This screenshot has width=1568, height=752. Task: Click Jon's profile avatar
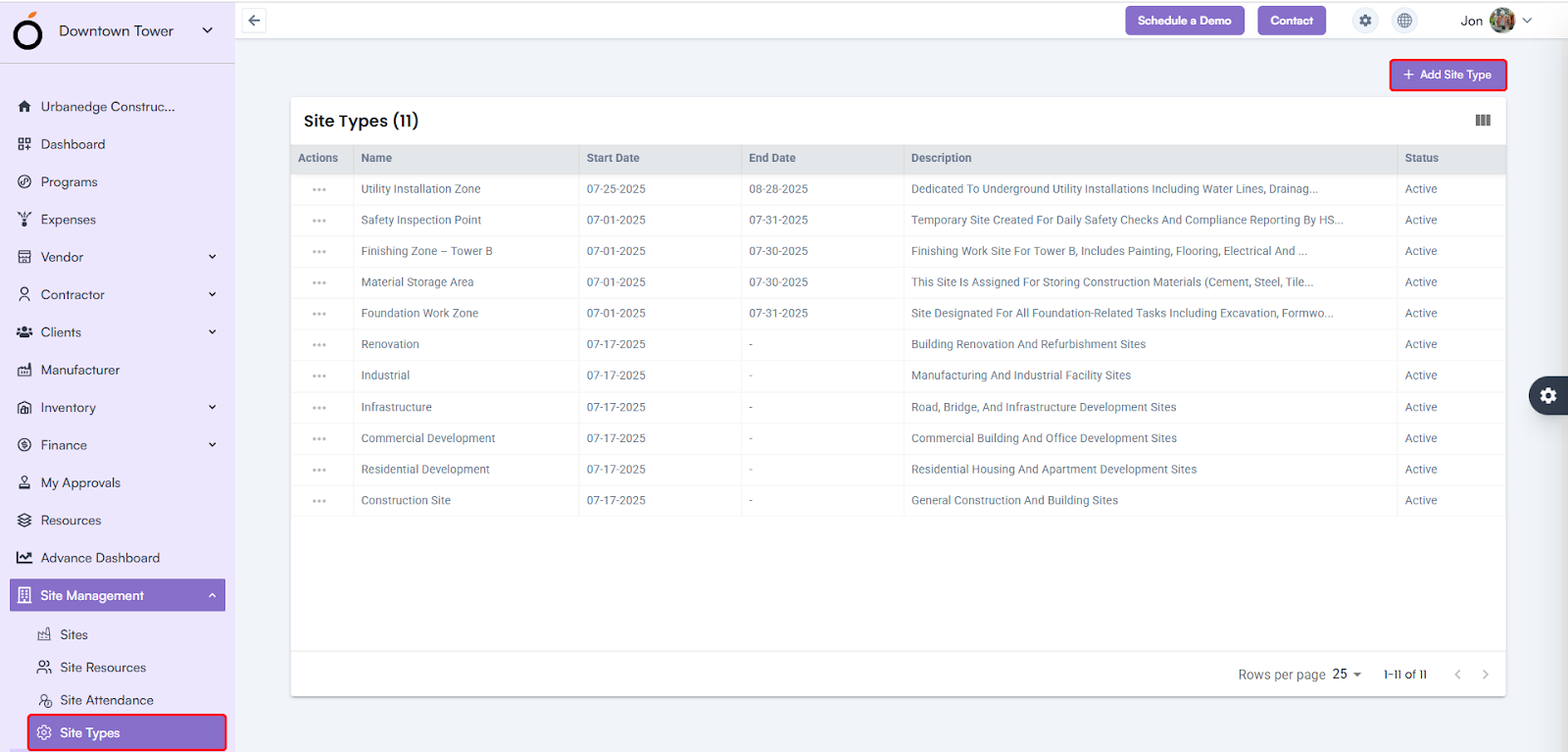click(x=1501, y=21)
